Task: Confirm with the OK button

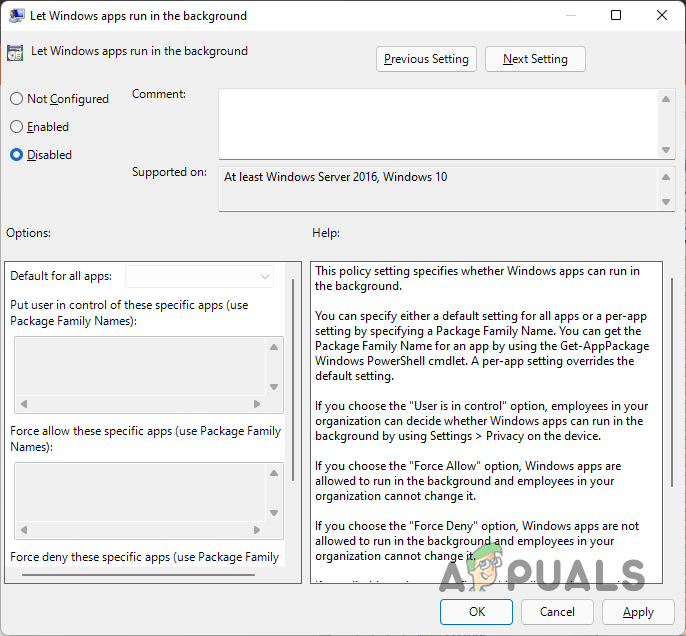Action: pyautogui.click(x=476, y=612)
